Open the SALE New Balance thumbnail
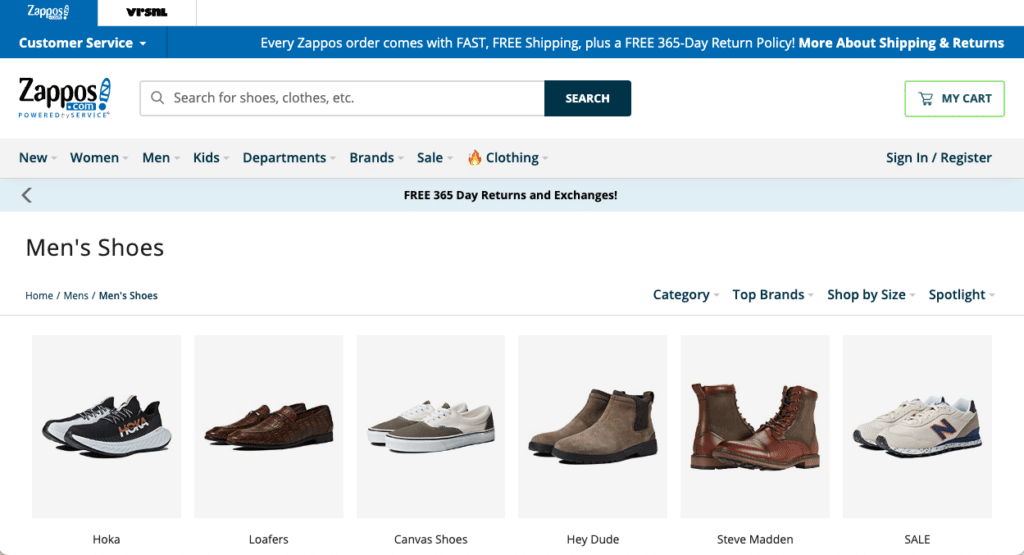The image size is (1024, 555). point(917,426)
